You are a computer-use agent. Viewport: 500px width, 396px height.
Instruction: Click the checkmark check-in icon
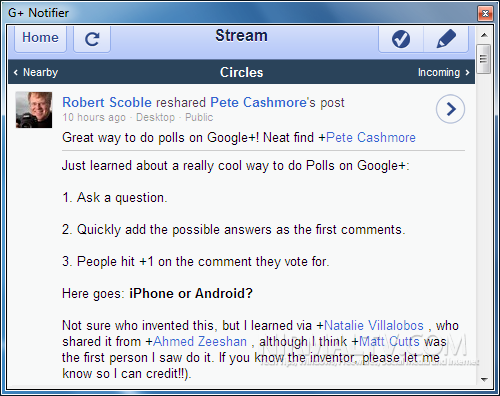point(401,39)
